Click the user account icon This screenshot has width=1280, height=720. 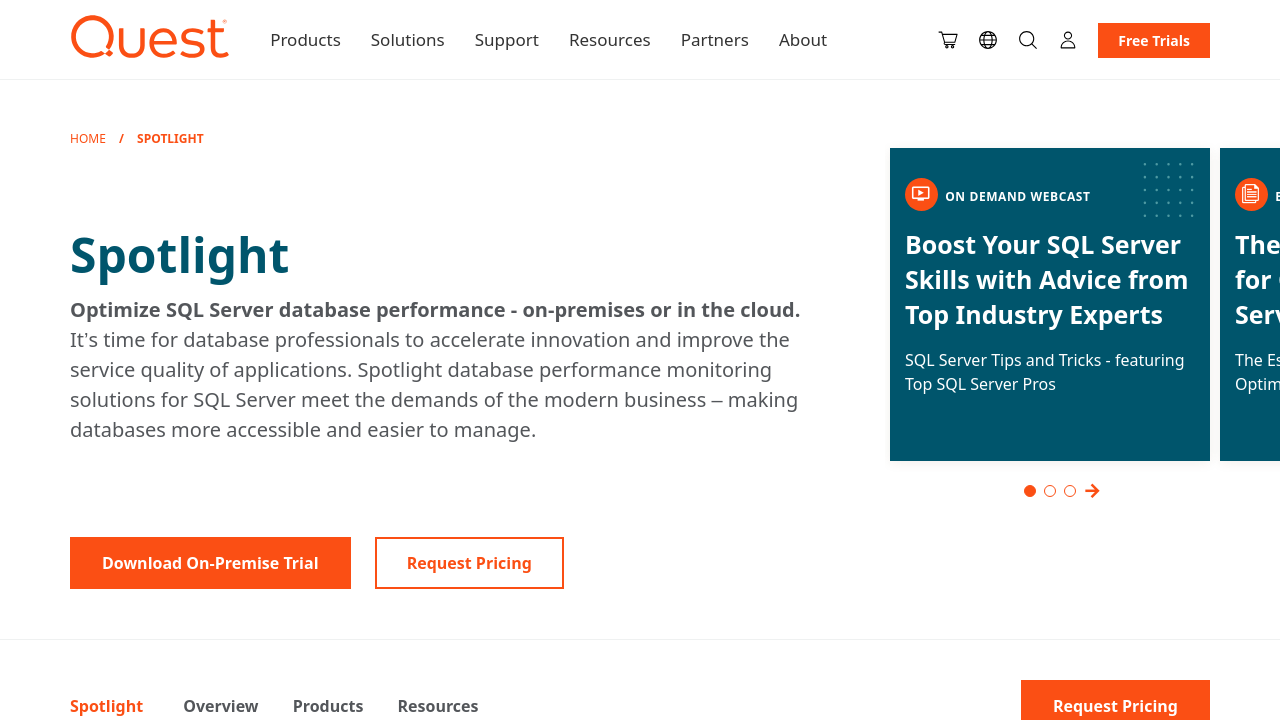coord(1068,40)
